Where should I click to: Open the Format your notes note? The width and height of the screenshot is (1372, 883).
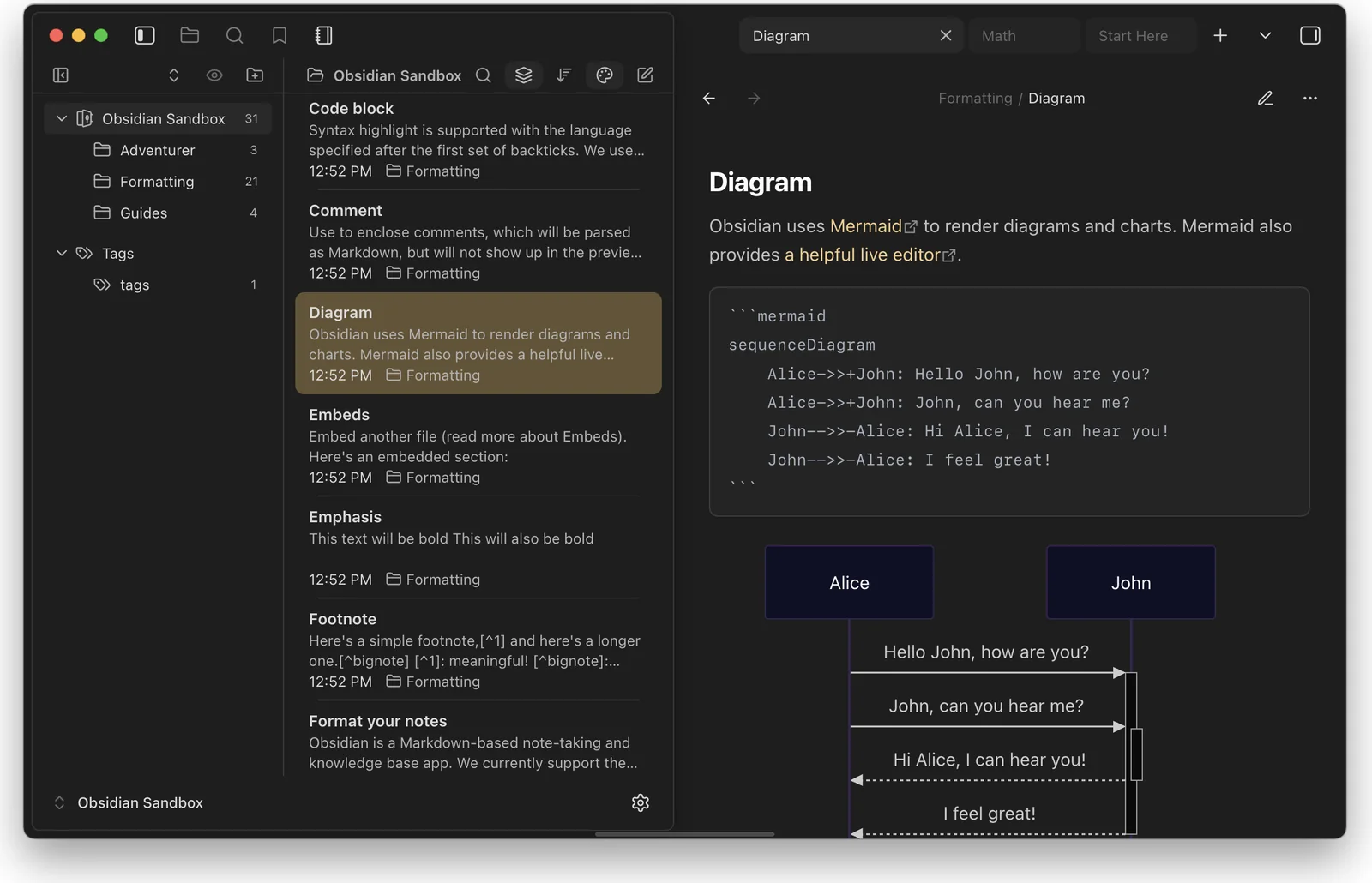coord(478,742)
